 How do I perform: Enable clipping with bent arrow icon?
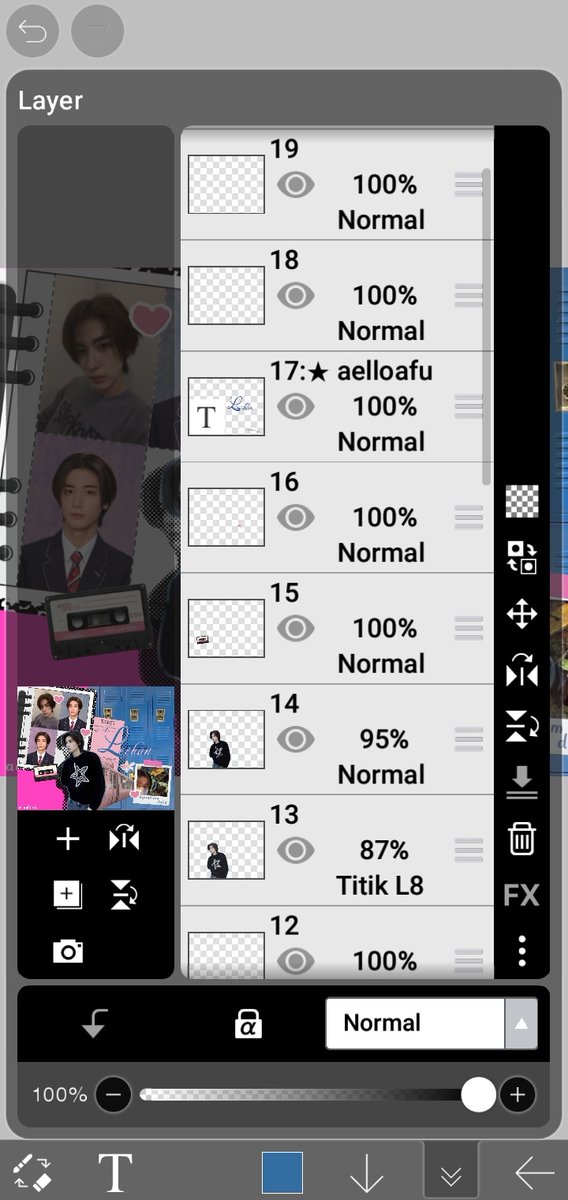95,1023
